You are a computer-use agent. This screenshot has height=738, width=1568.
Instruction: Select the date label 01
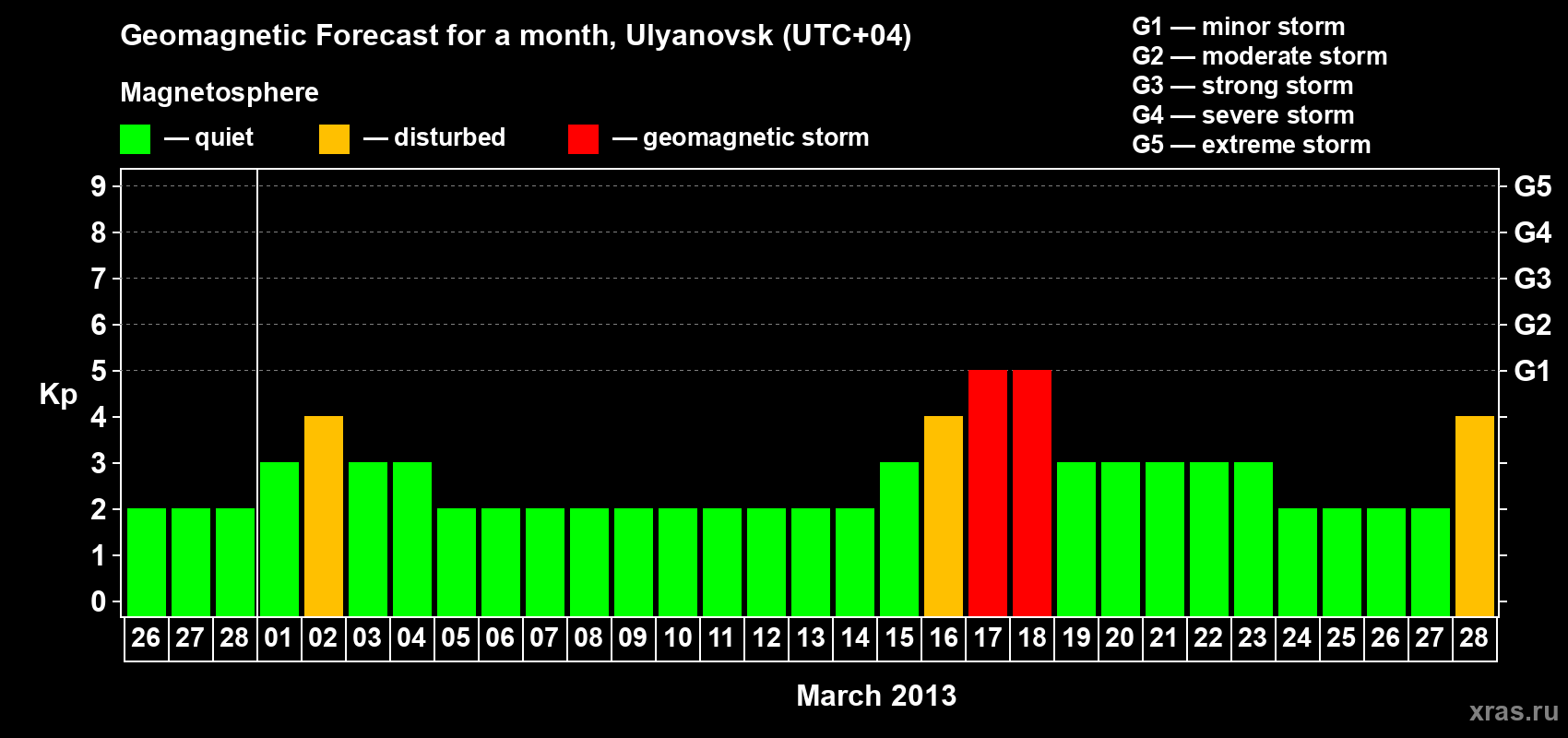click(279, 637)
